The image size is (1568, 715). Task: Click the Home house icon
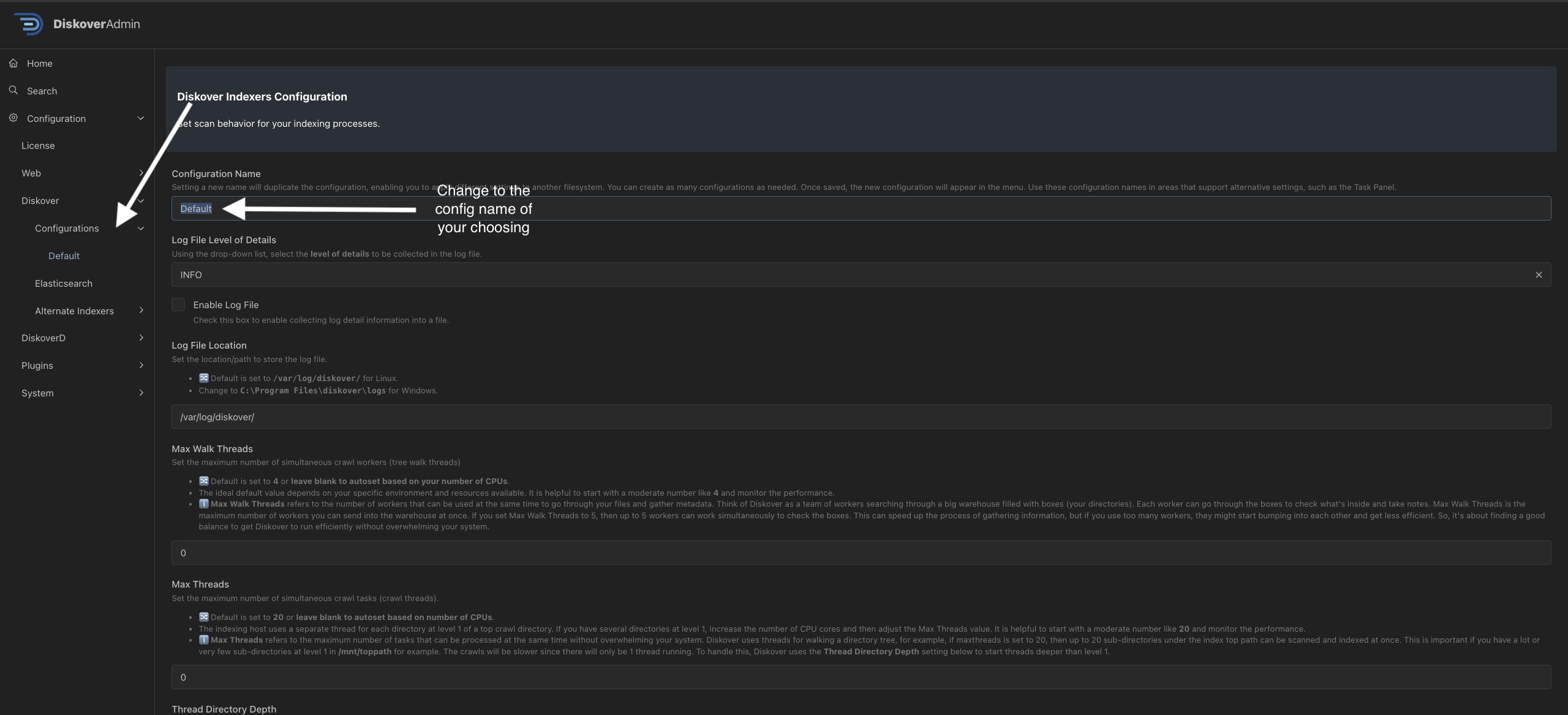[x=13, y=63]
